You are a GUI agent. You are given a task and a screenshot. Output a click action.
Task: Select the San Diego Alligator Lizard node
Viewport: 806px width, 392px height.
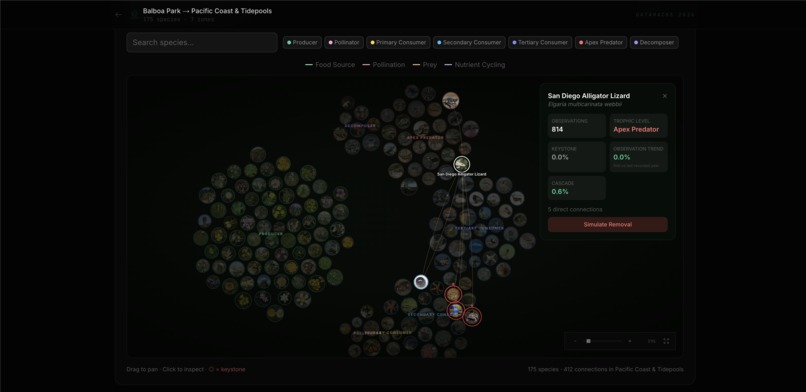coord(462,164)
